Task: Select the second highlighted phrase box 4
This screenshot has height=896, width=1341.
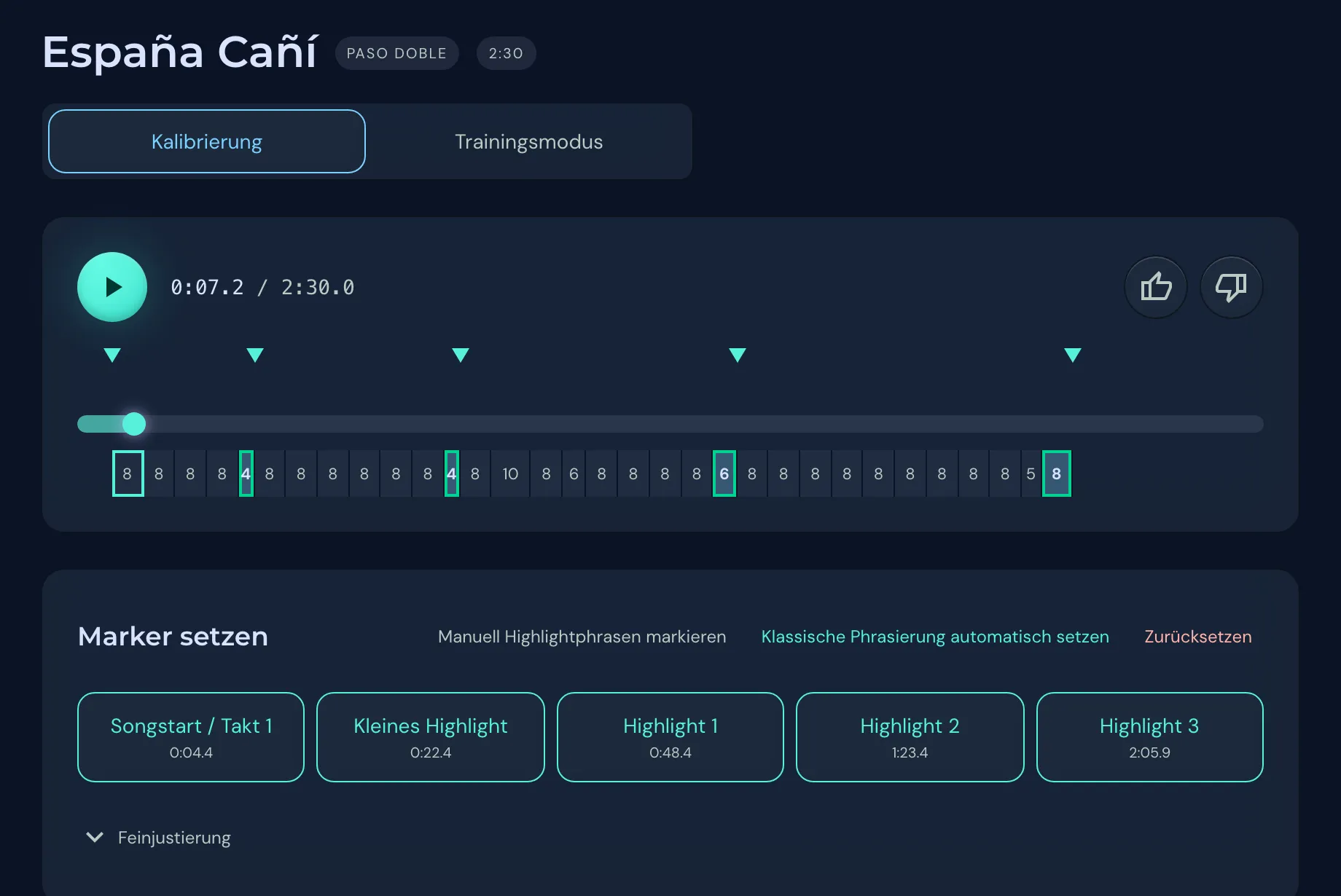Action: point(452,473)
